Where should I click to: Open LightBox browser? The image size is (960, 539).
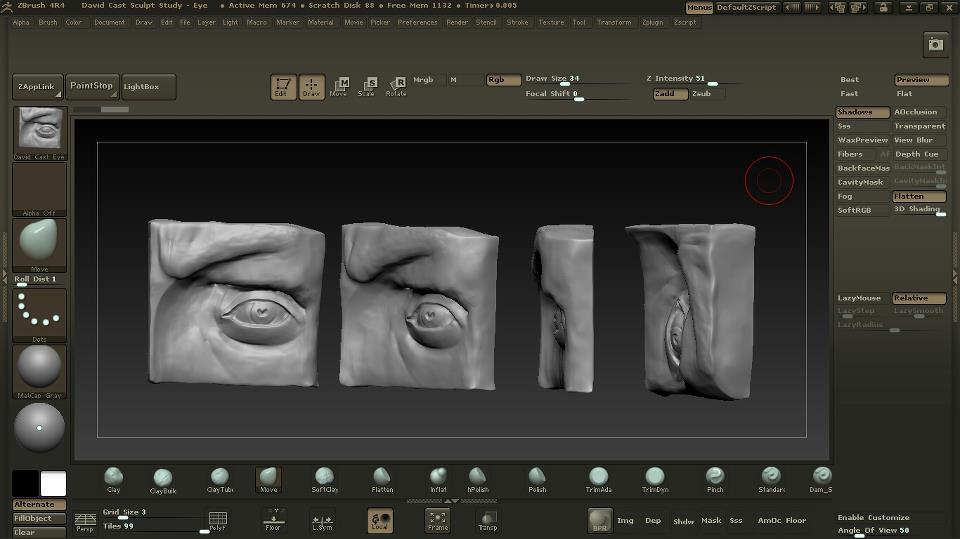pyautogui.click(x=148, y=86)
